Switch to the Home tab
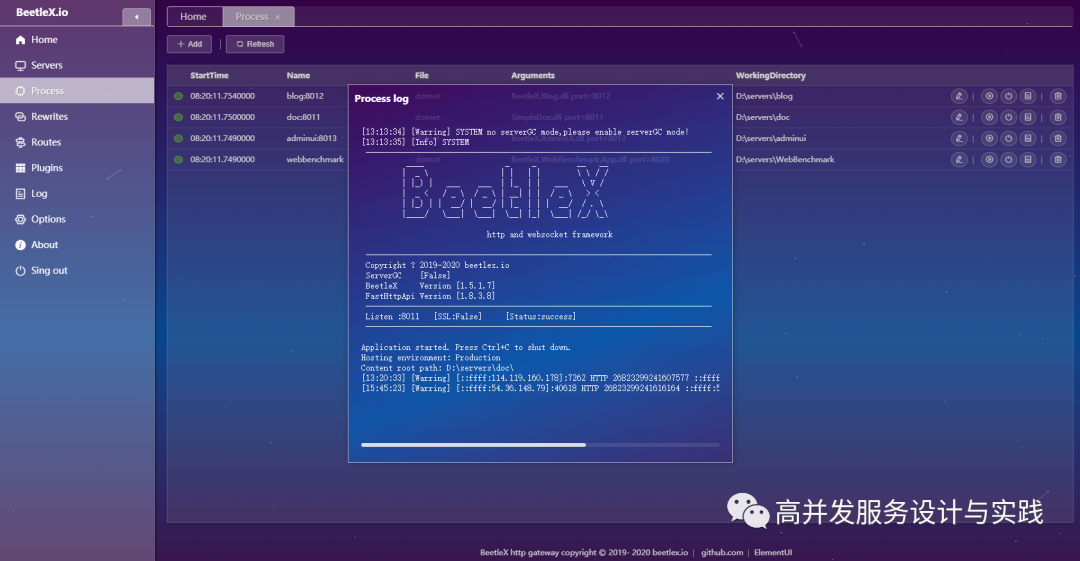This screenshot has height=561, width=1080. 194,17
